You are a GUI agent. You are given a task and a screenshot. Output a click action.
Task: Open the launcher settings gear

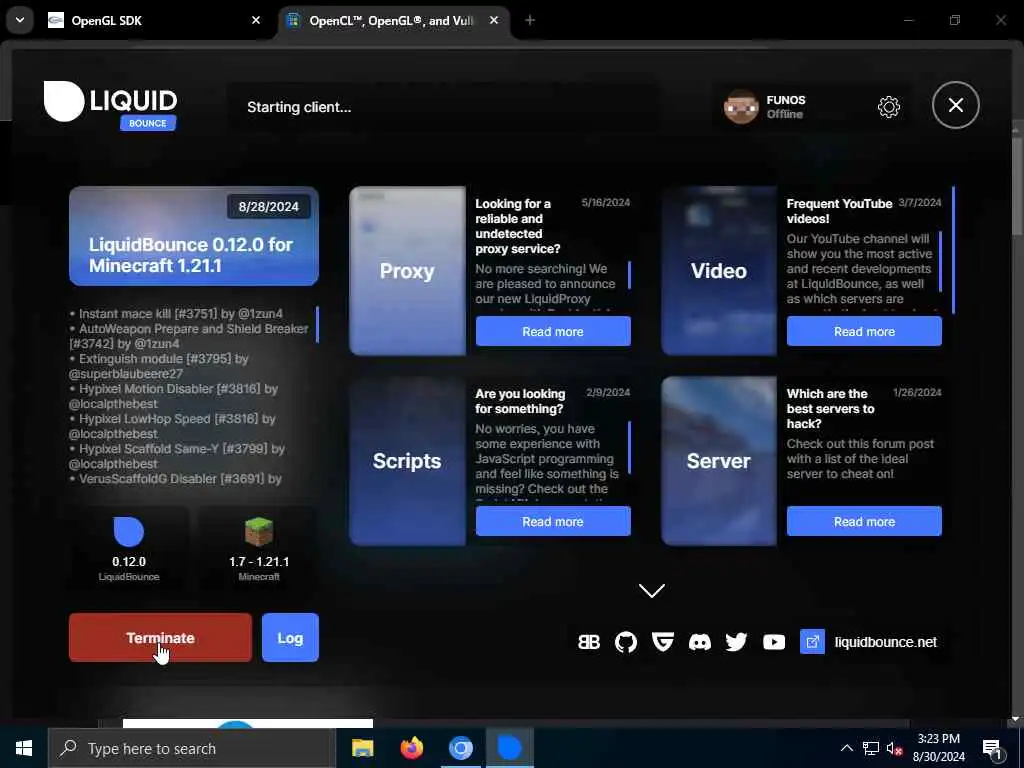pos(888,106)
